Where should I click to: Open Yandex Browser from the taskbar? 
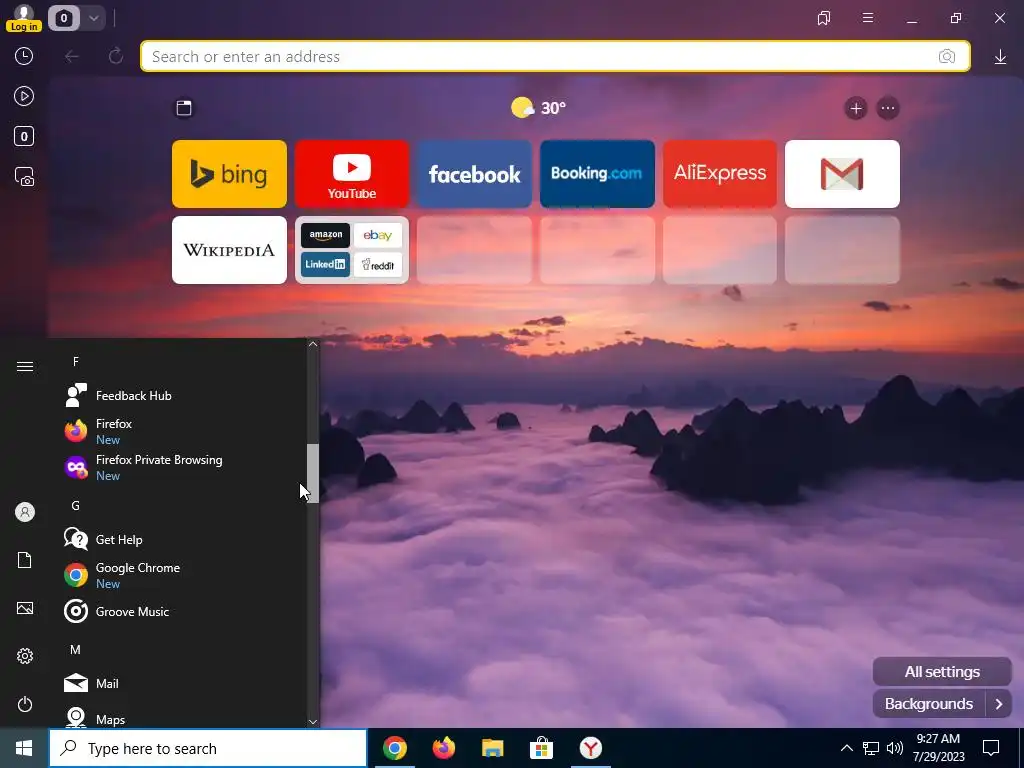point(590,748)
